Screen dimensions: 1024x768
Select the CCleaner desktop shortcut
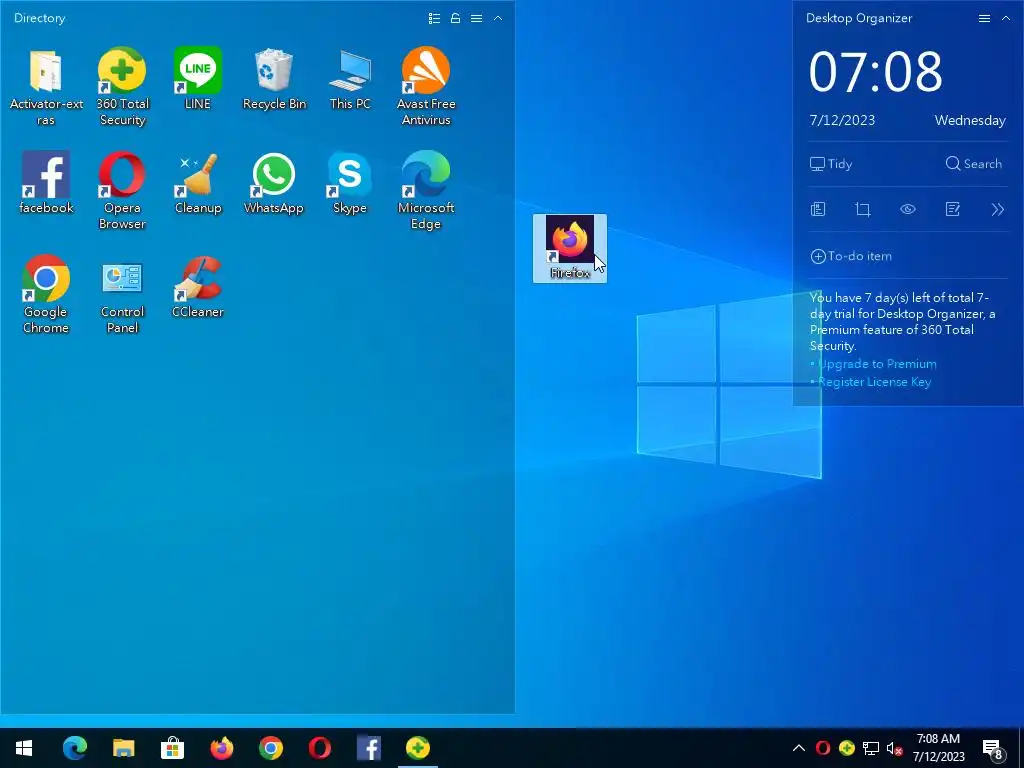(198, 287)
